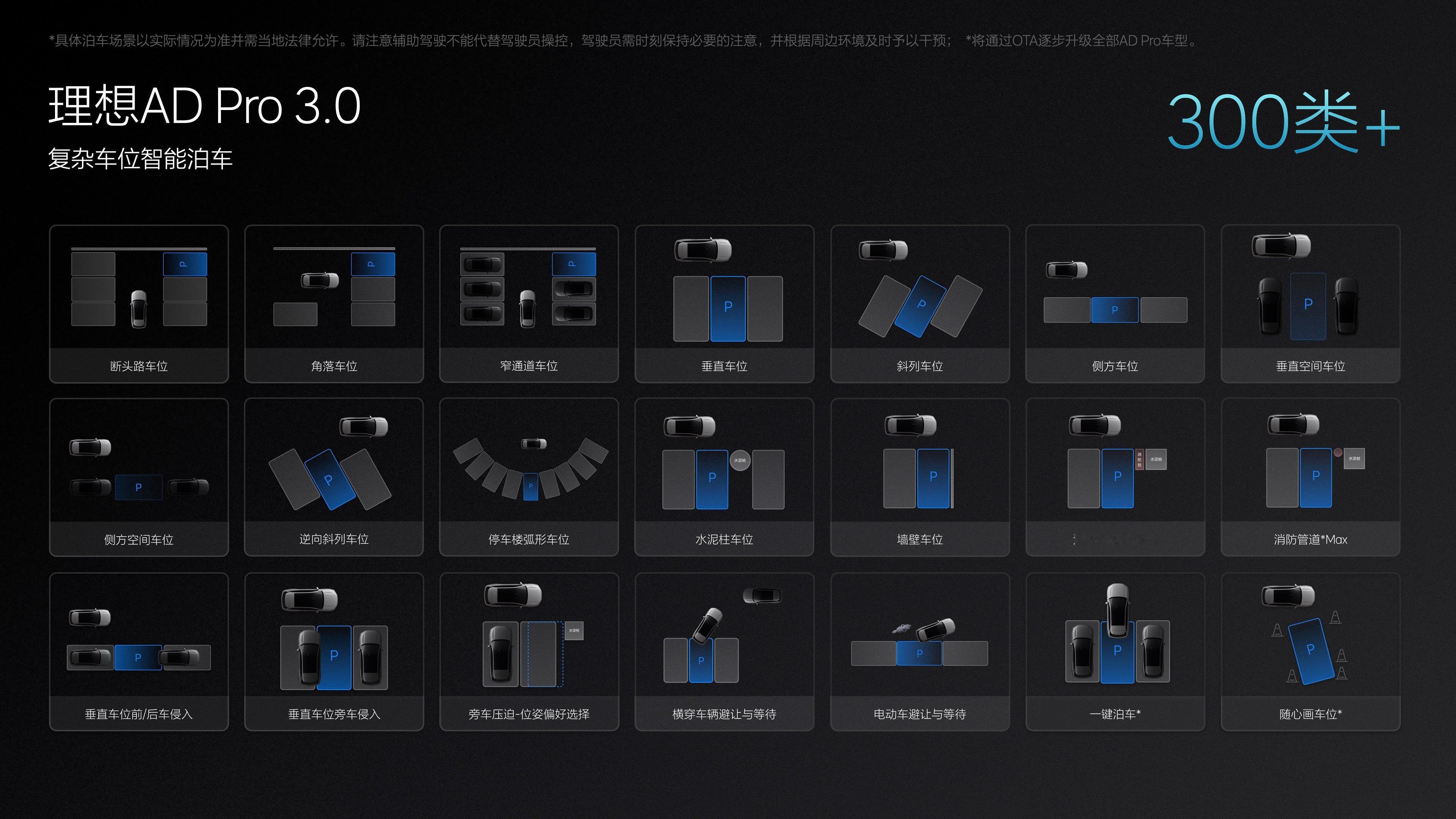Choose the 垂直车位旁车侵入 card
Screen dimensions: 1456x819
pos(334,652)
